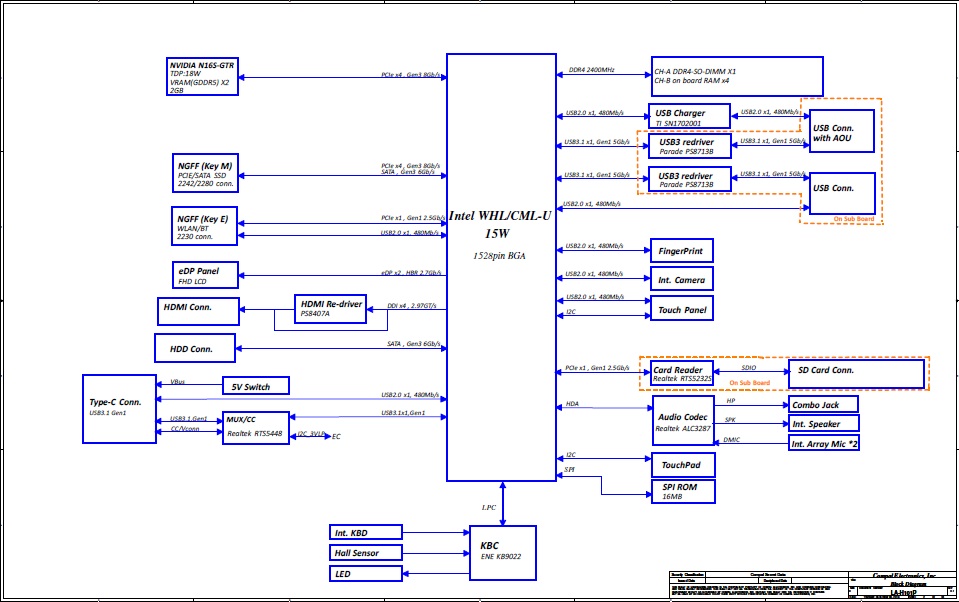Image resolution: width=959 pixels, height=602 pixels.
Task: Select the "CC/Vconn" line label
Action: point(185,428)
